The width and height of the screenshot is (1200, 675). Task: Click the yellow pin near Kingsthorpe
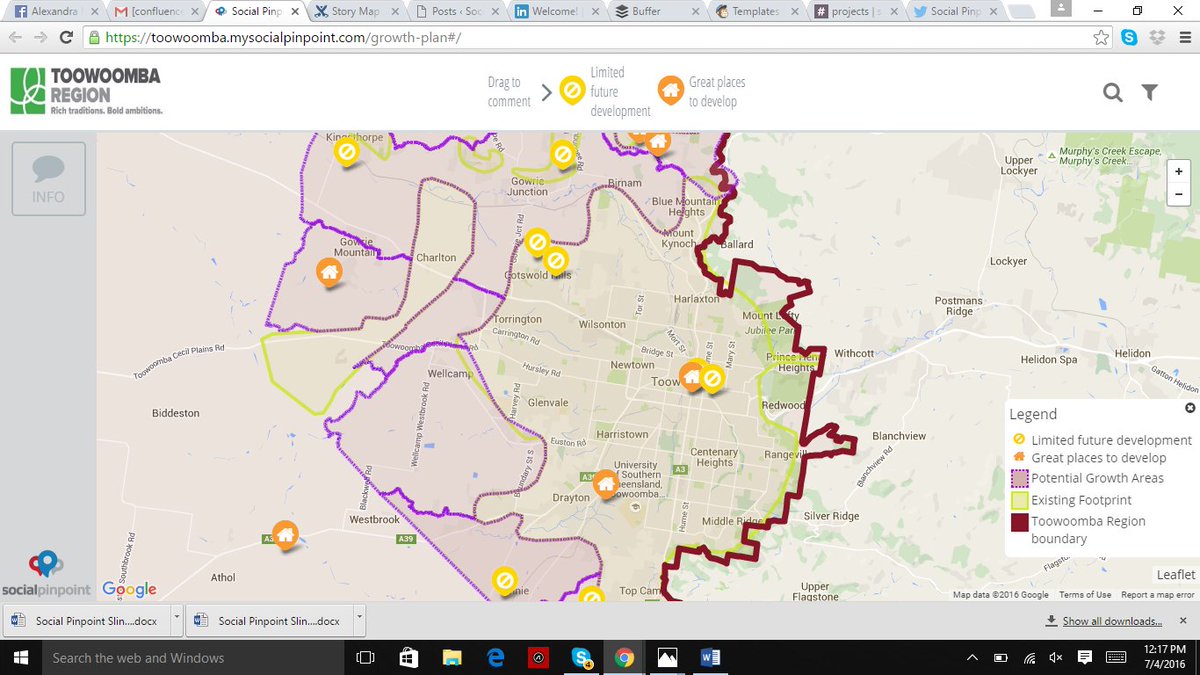pos(346,153)
